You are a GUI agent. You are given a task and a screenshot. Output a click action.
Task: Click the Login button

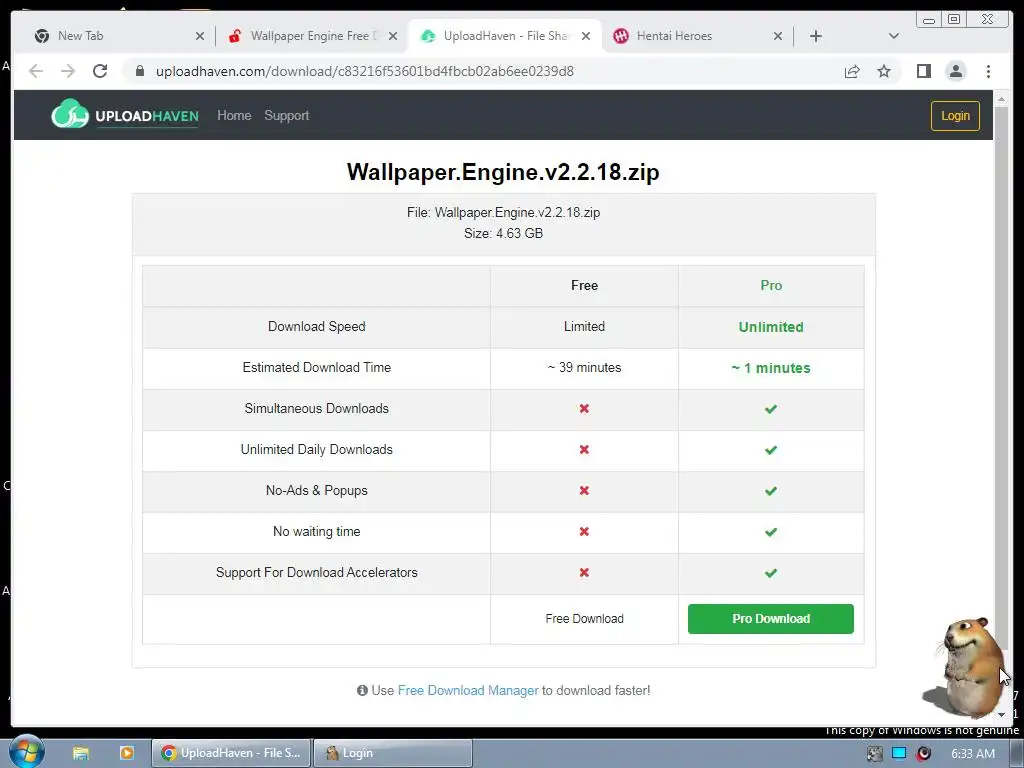pyautogui.click(x=955, y=116)
